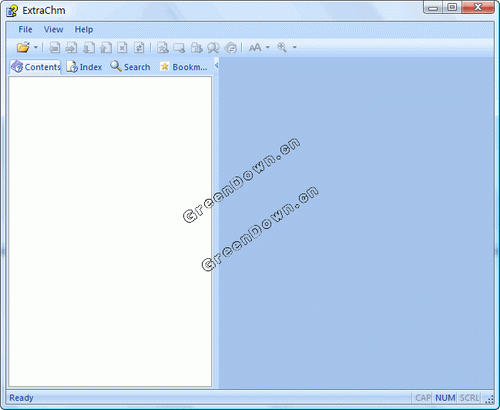Click the Open folder toolbar icon
Image resolution: width=500 pixels, height=410 pixels.
click(23, 48)
